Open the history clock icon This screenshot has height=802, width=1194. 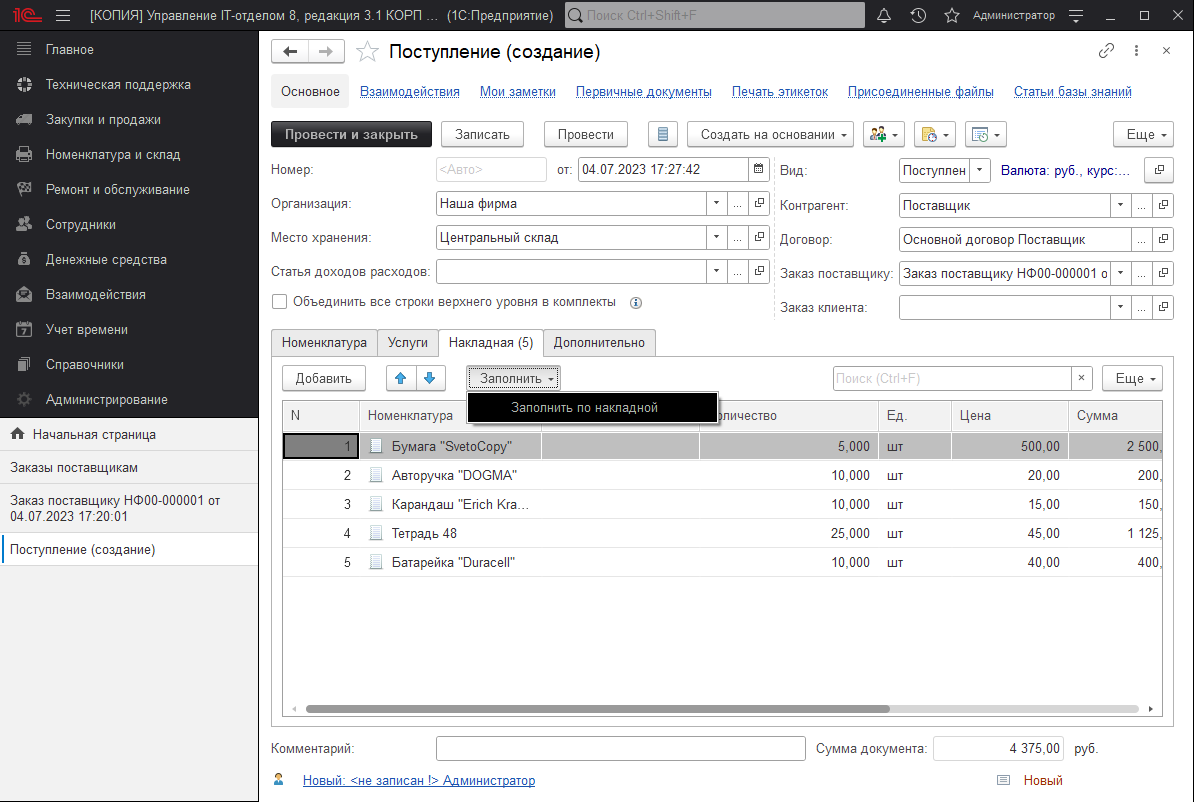click(918, 15)
